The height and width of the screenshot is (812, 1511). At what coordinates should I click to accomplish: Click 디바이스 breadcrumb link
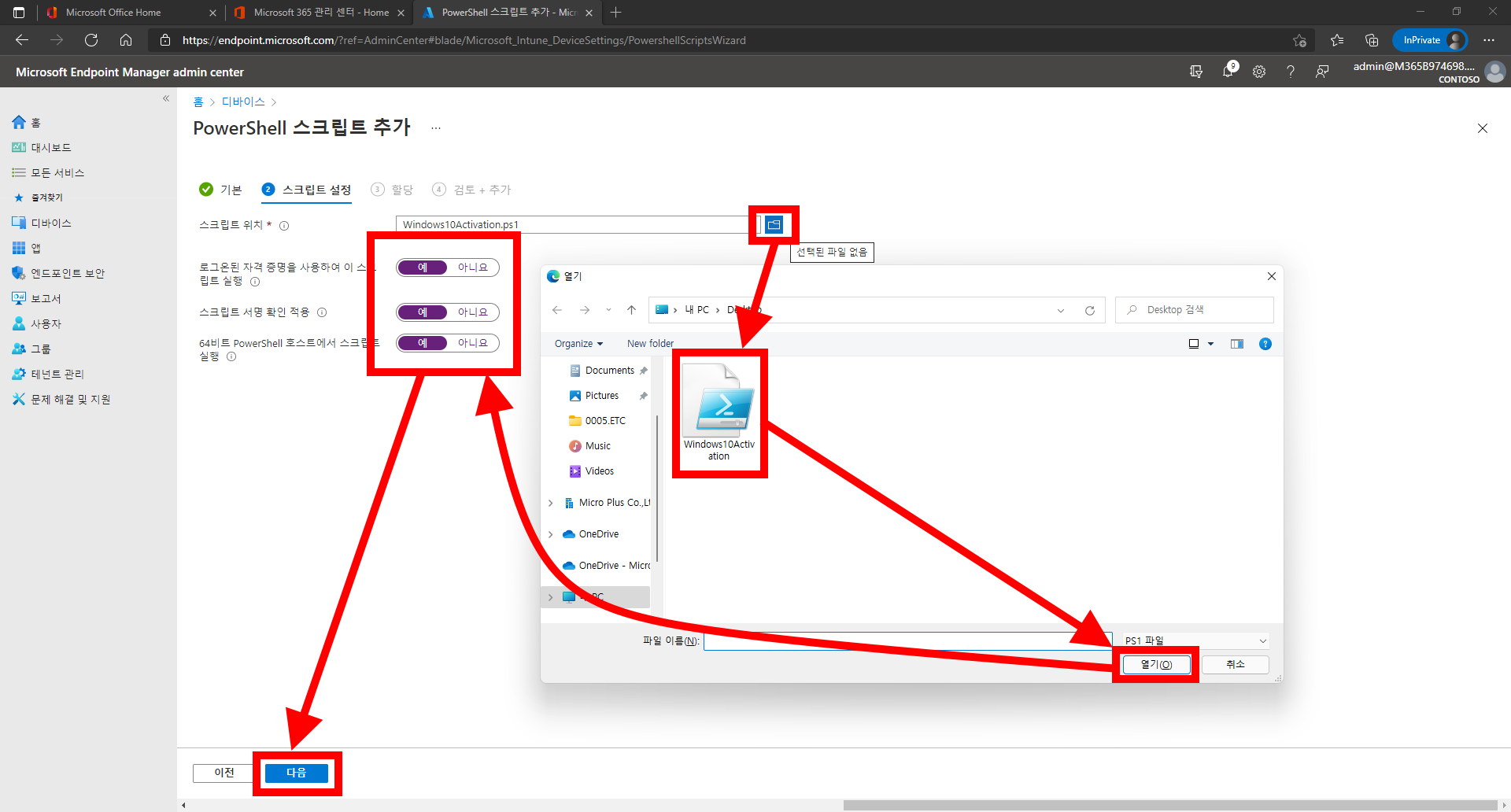243,102
